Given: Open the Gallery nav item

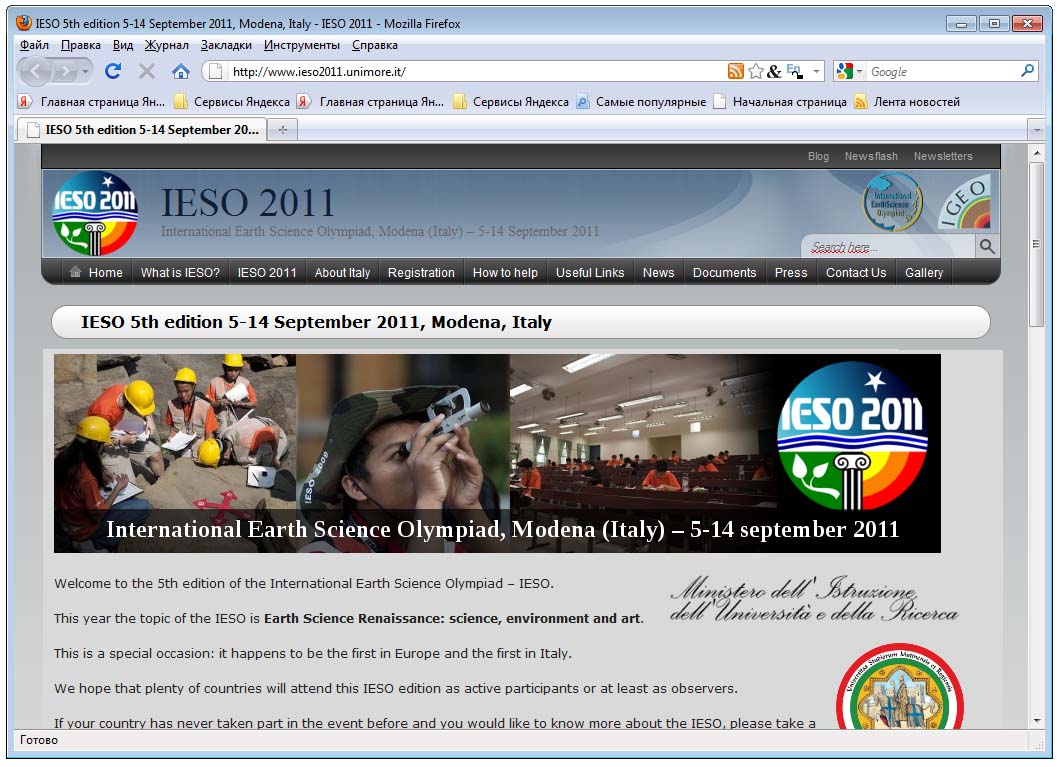Looking at the screenshot, I should (x=924, y=272).
